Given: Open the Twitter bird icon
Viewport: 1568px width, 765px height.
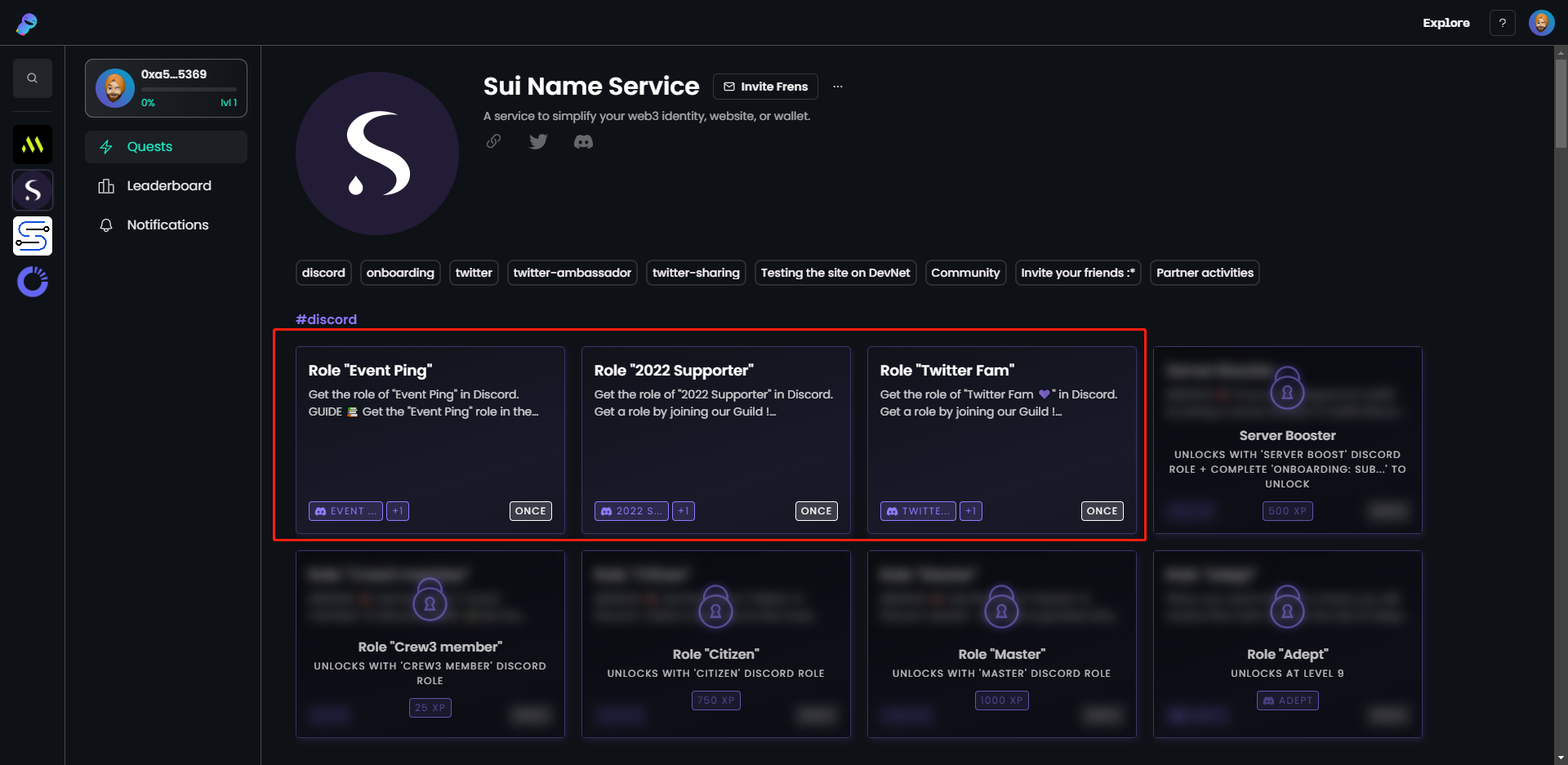Looking at the screenshot, I should (538, 141).
